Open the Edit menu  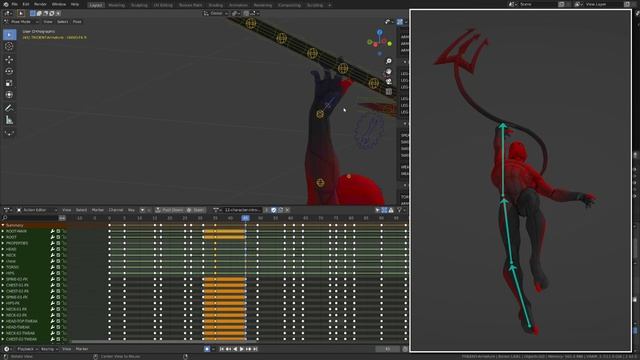coord(26,4)
